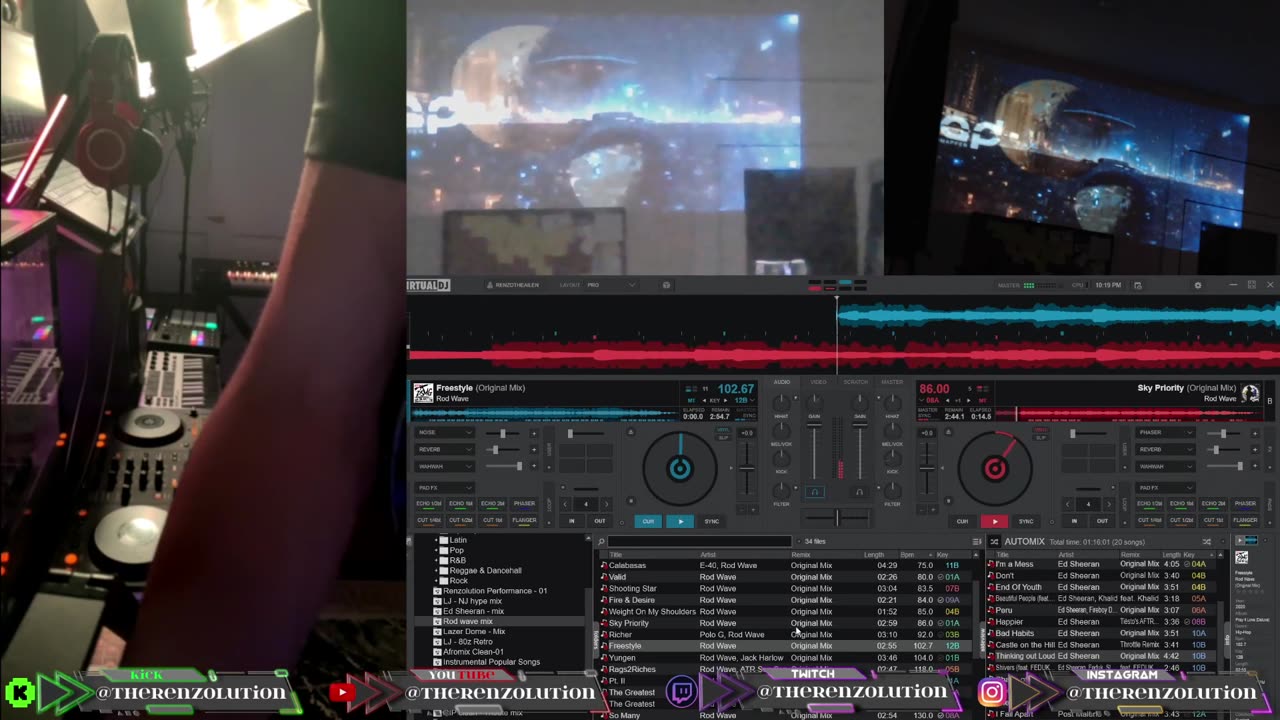Trigger ECHO 1/2M pad on left deck

(x=429, y=504)
